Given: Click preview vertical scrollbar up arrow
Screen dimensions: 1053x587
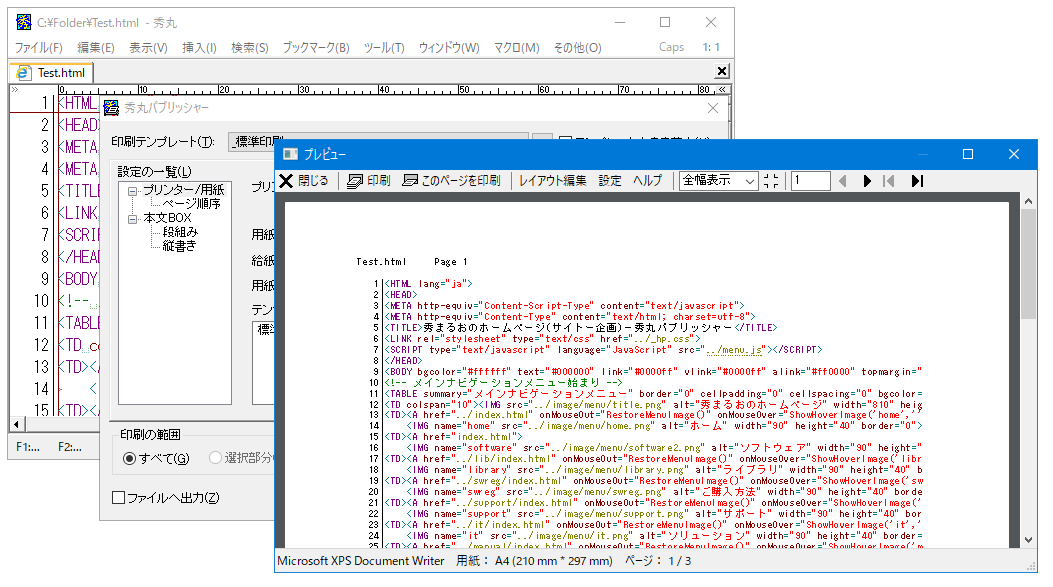Looking at the screenshot, I should click(x=1029, y=201).
